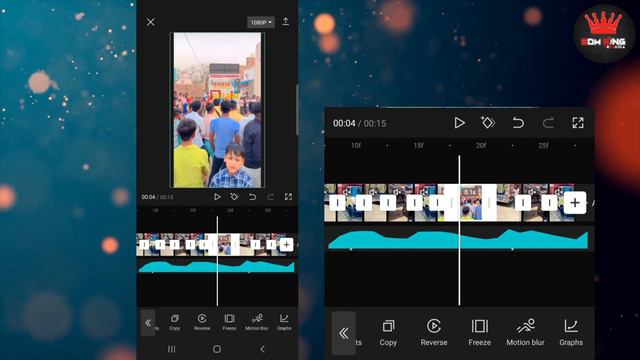The width and height of the screenshot is (640, 360).
Task: Redo the edit on the phone screen
Action: [271, 197]
